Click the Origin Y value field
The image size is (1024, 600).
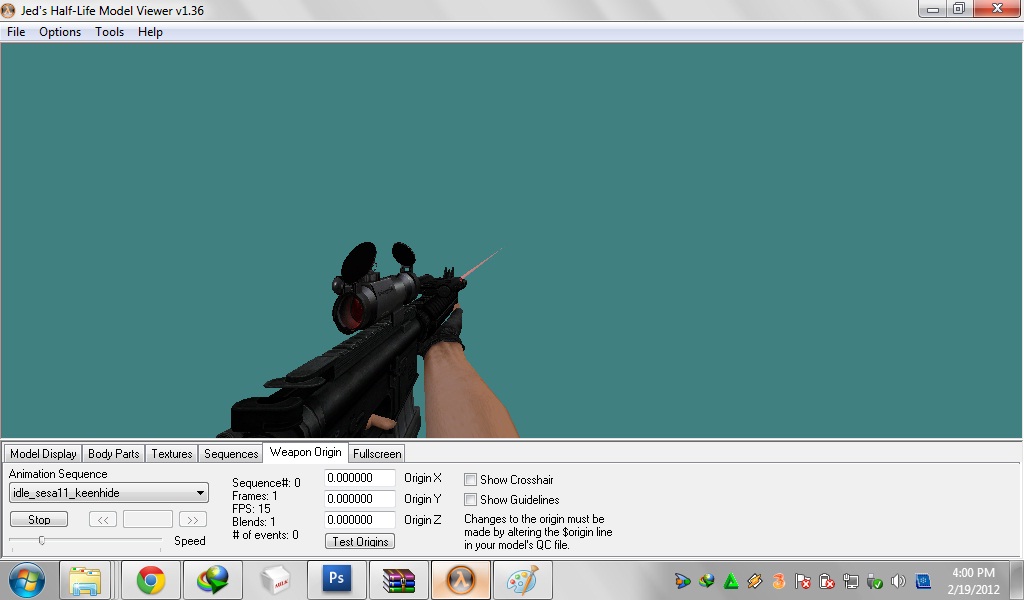[360, 499]
